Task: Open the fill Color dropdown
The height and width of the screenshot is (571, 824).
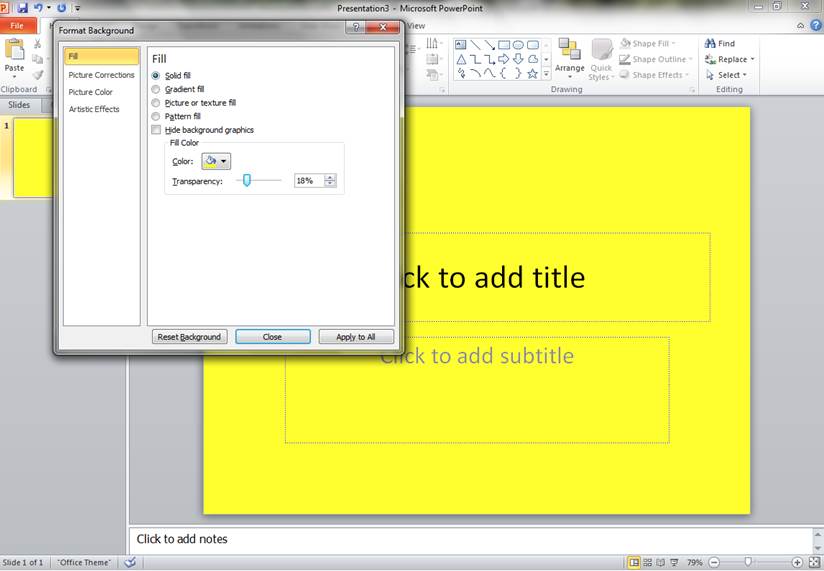Action: [x=216, y=161]
